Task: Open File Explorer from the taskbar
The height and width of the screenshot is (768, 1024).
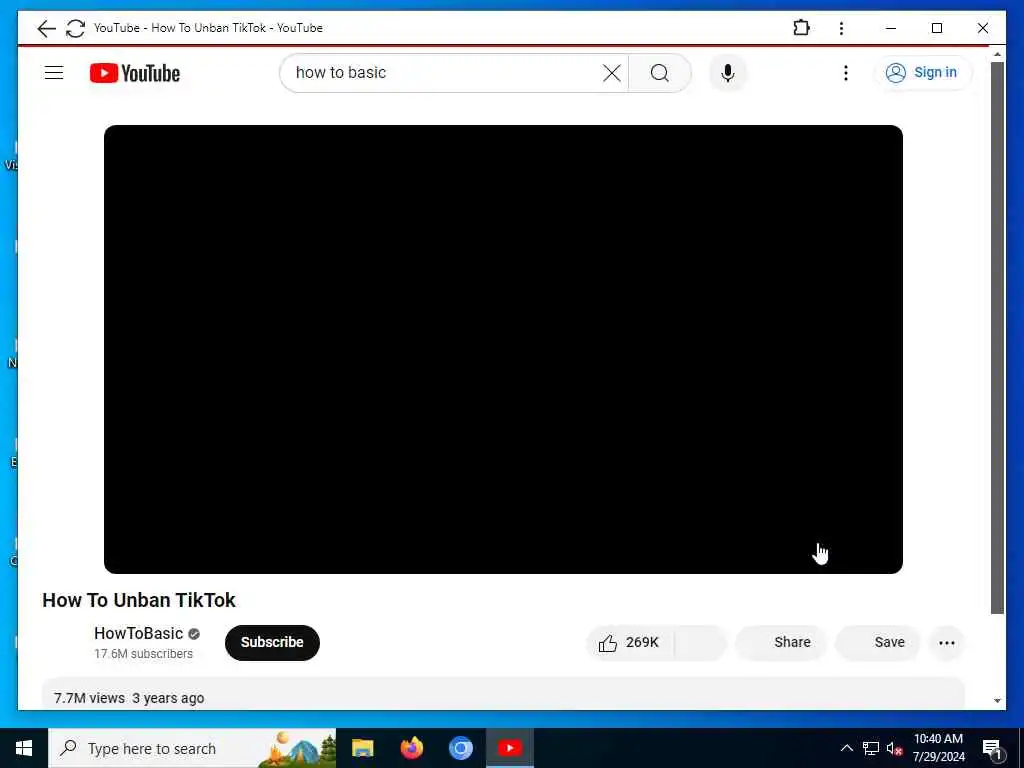Action: coord(362,748)
